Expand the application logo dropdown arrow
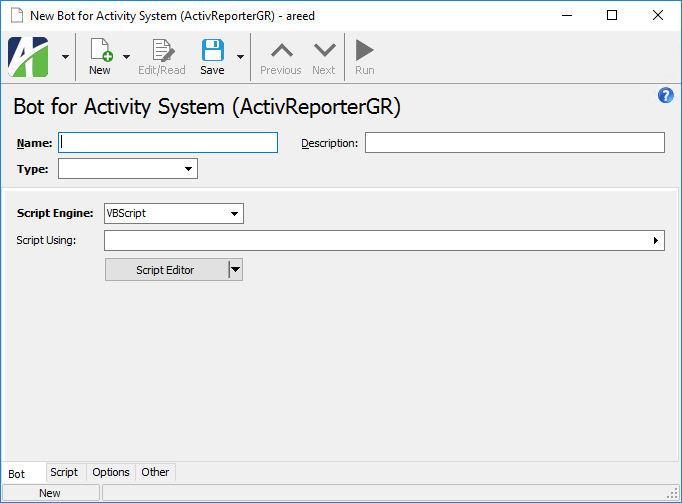This screenshot has height=503, width=682. point(65,57)
